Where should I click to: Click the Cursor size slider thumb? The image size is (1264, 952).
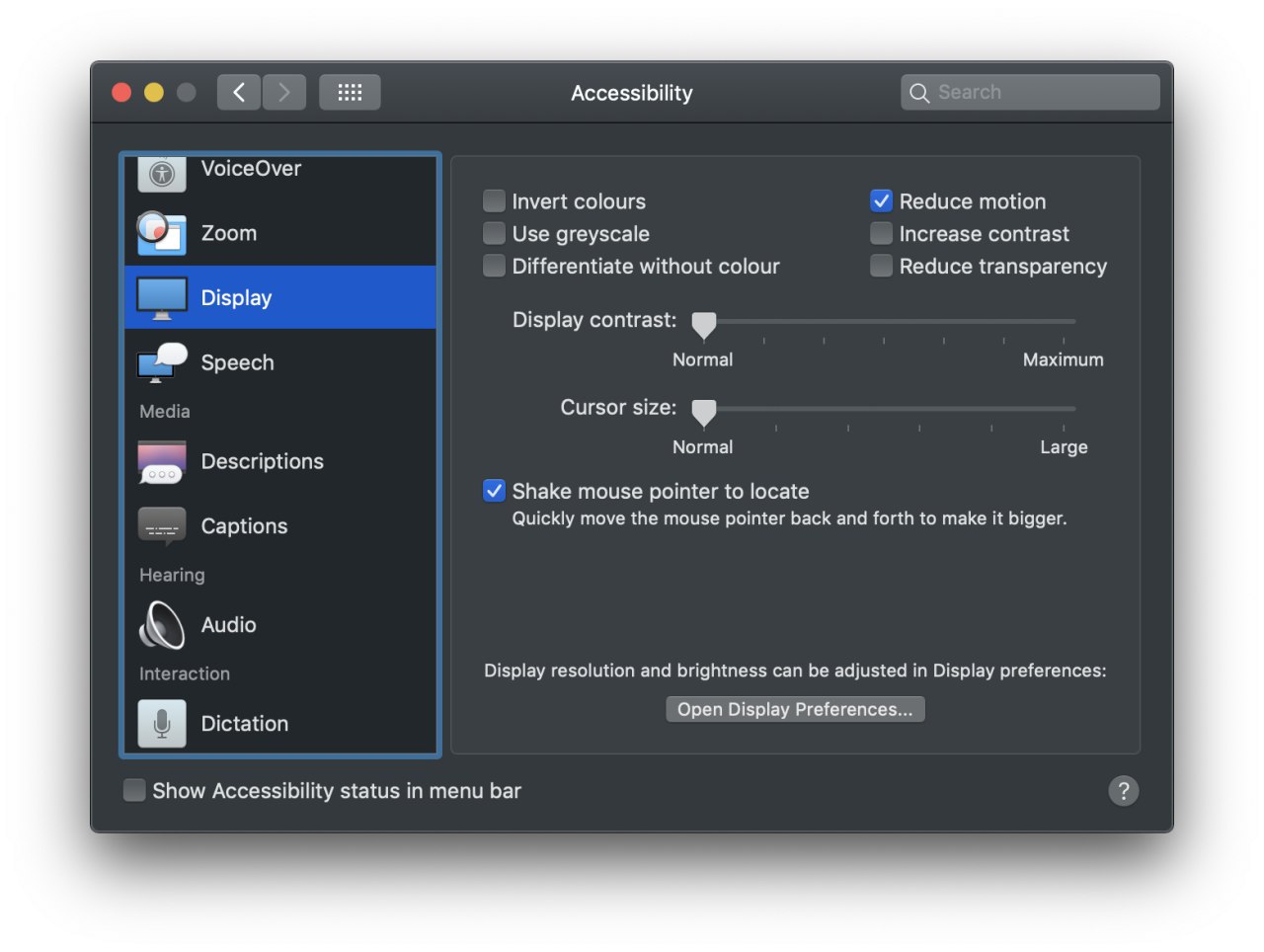tap(704, 412)
